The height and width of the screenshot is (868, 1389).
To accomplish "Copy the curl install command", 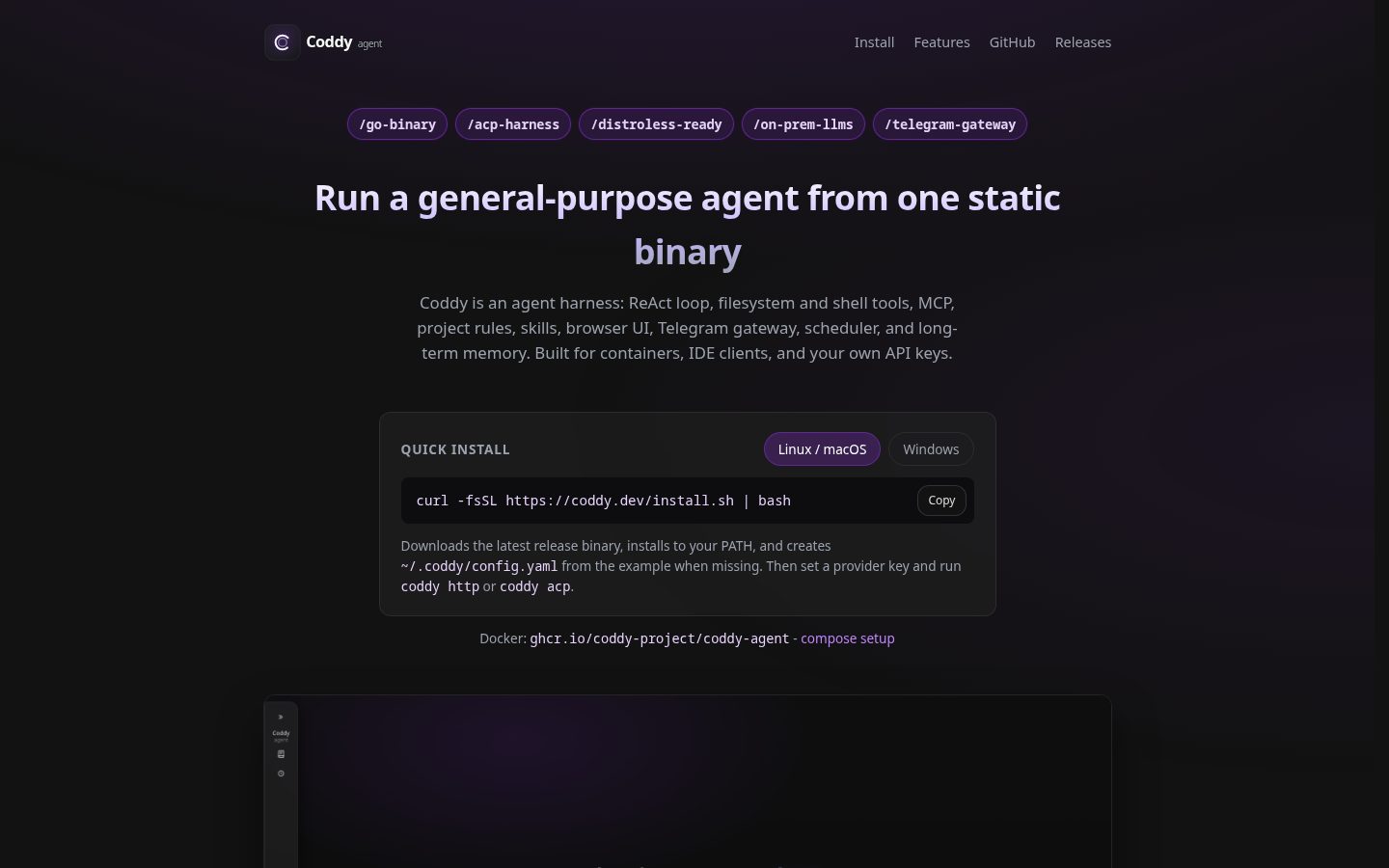I will point(941,501).
